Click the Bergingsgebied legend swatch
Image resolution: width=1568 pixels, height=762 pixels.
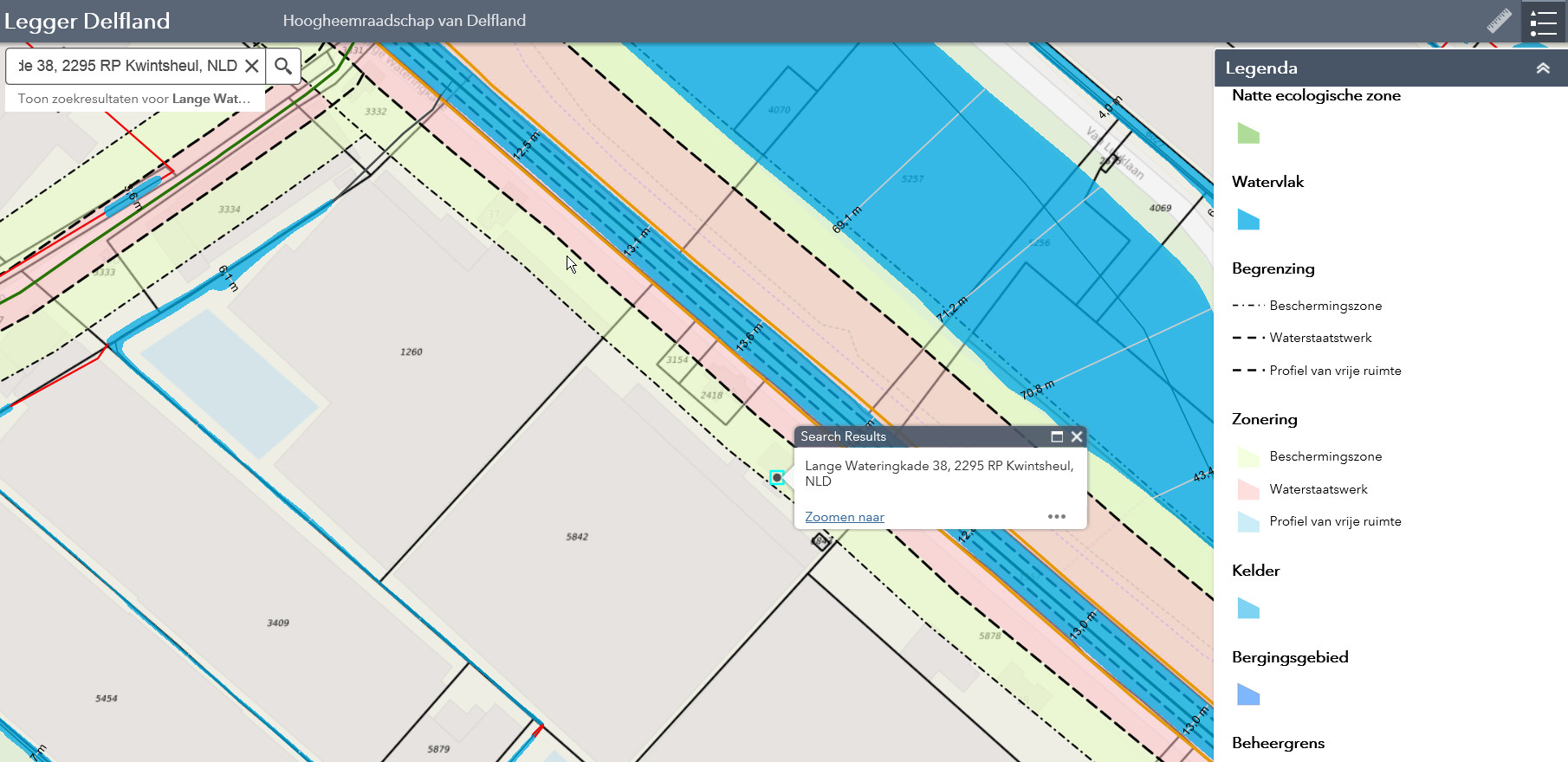[1248, 694]
